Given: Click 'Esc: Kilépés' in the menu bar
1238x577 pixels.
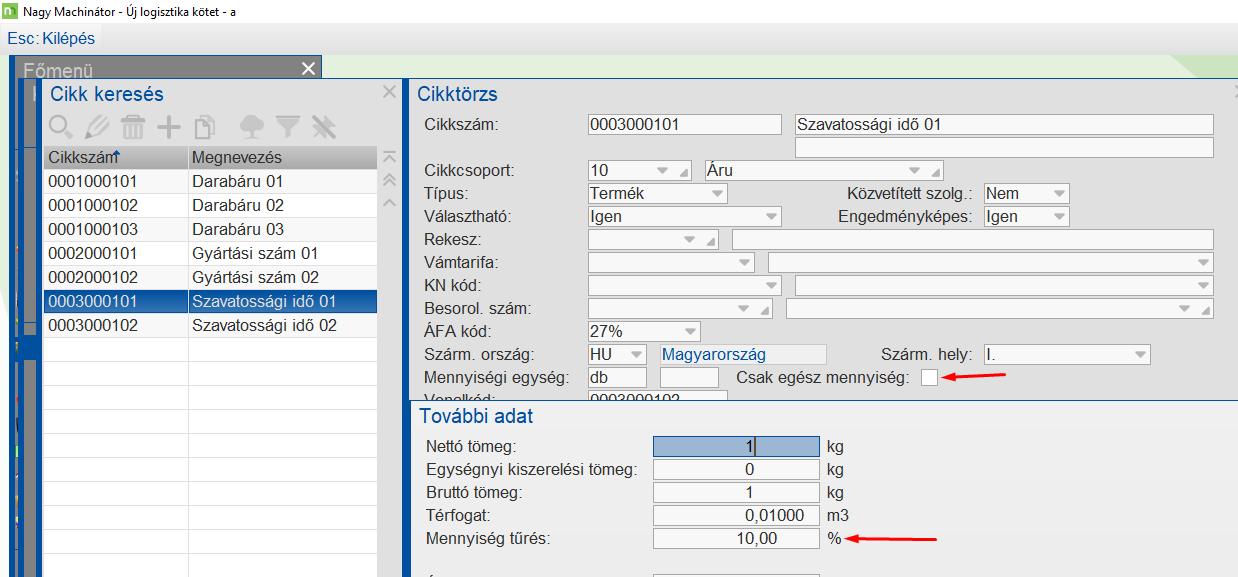Looking at the screenshot, I should point(51,38).
